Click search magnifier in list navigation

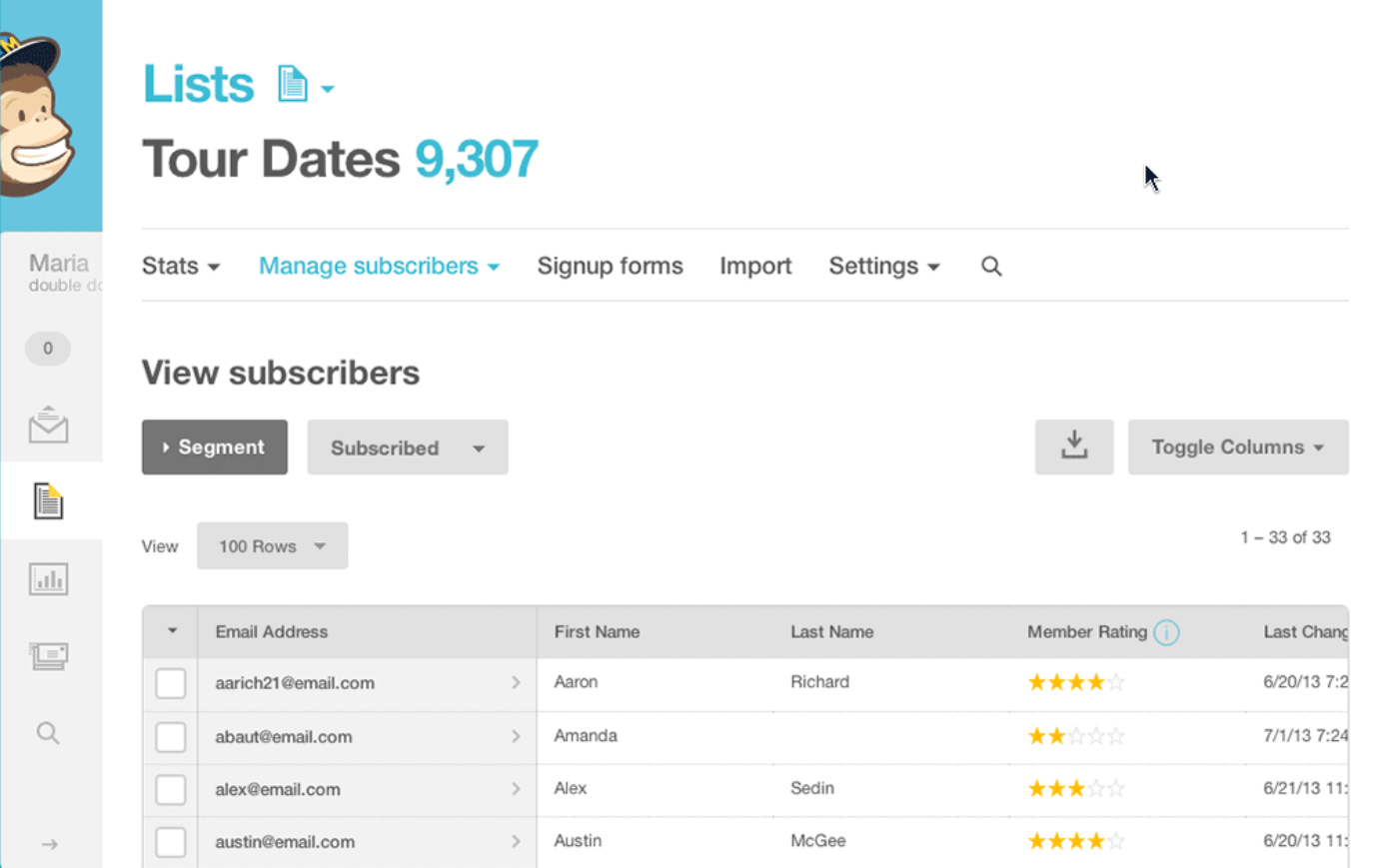[991, 267]
